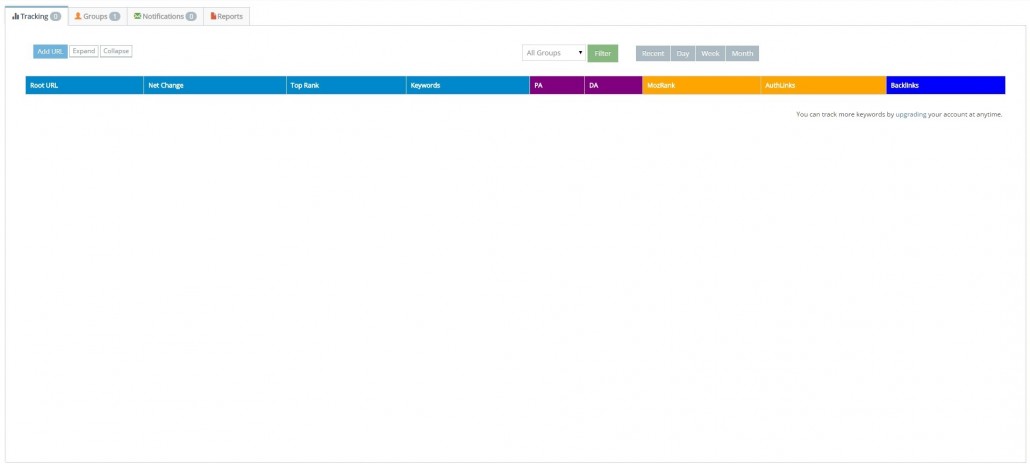Sort by the Root URL column

pos(45,85)
